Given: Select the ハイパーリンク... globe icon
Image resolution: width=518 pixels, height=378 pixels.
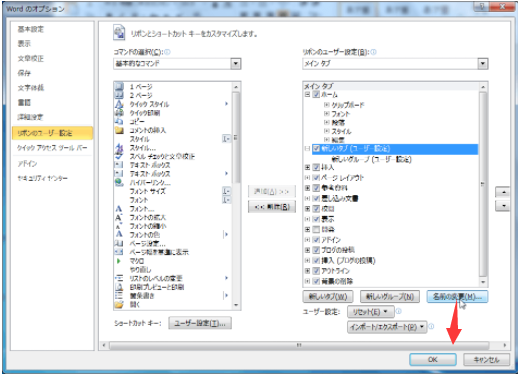Looking at the screenshot, I should (x=119, y=182).
